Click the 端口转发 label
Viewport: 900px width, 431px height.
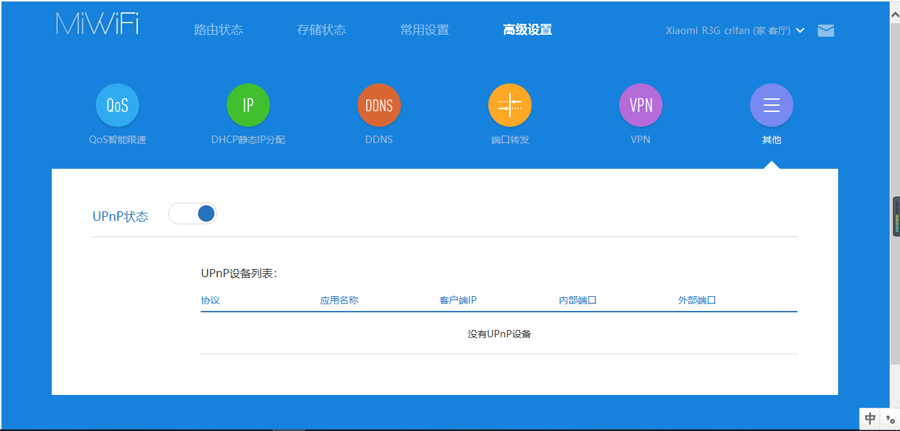click(510, 139)
